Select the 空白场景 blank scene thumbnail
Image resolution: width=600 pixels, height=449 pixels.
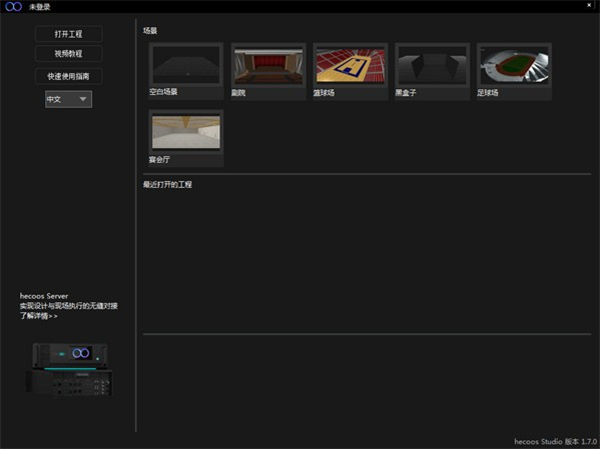coord(186,65)
